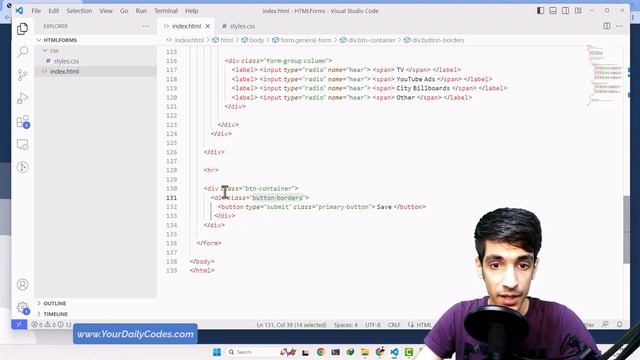
Task: Open the Remote Explorer view
Action: coord(22,144)
